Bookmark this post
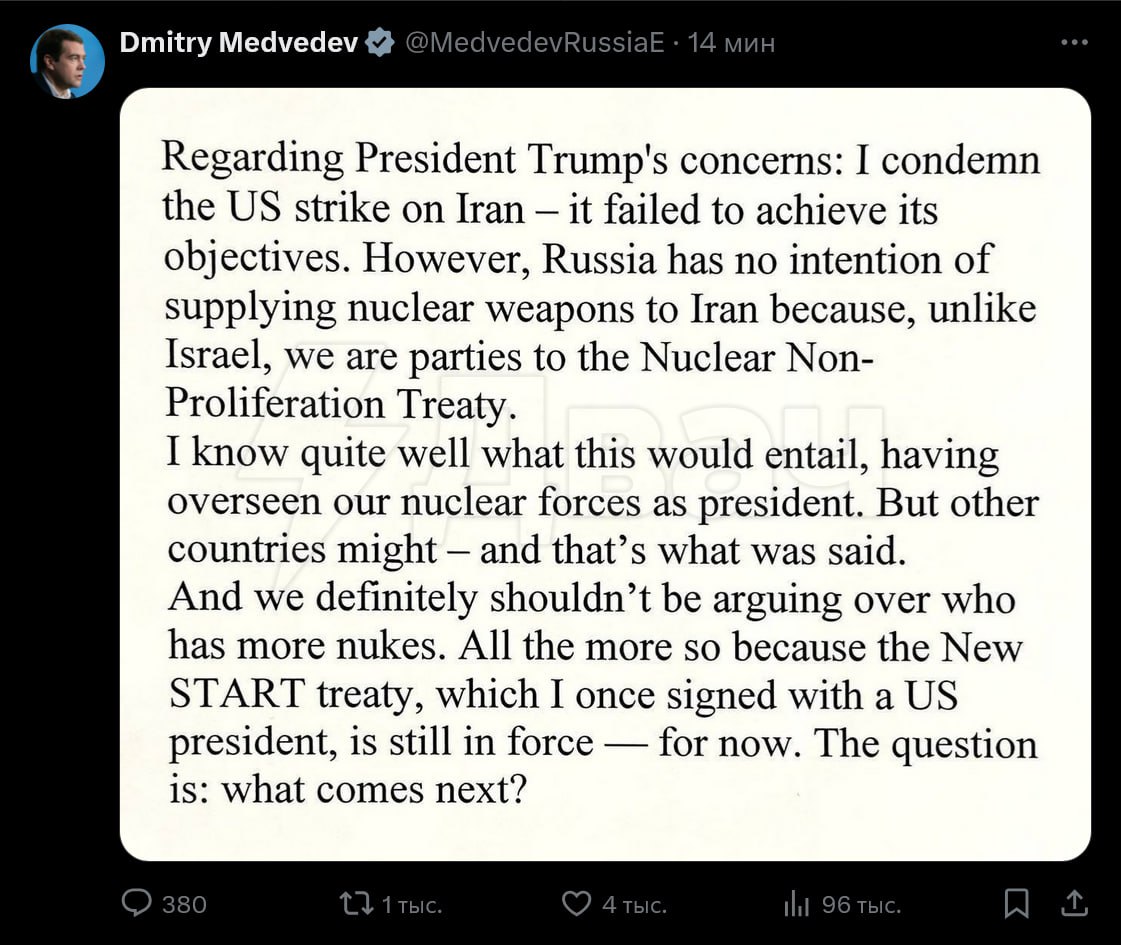Image resolution: width=1121 pixels, height=945 pixels. (1016, 904)
